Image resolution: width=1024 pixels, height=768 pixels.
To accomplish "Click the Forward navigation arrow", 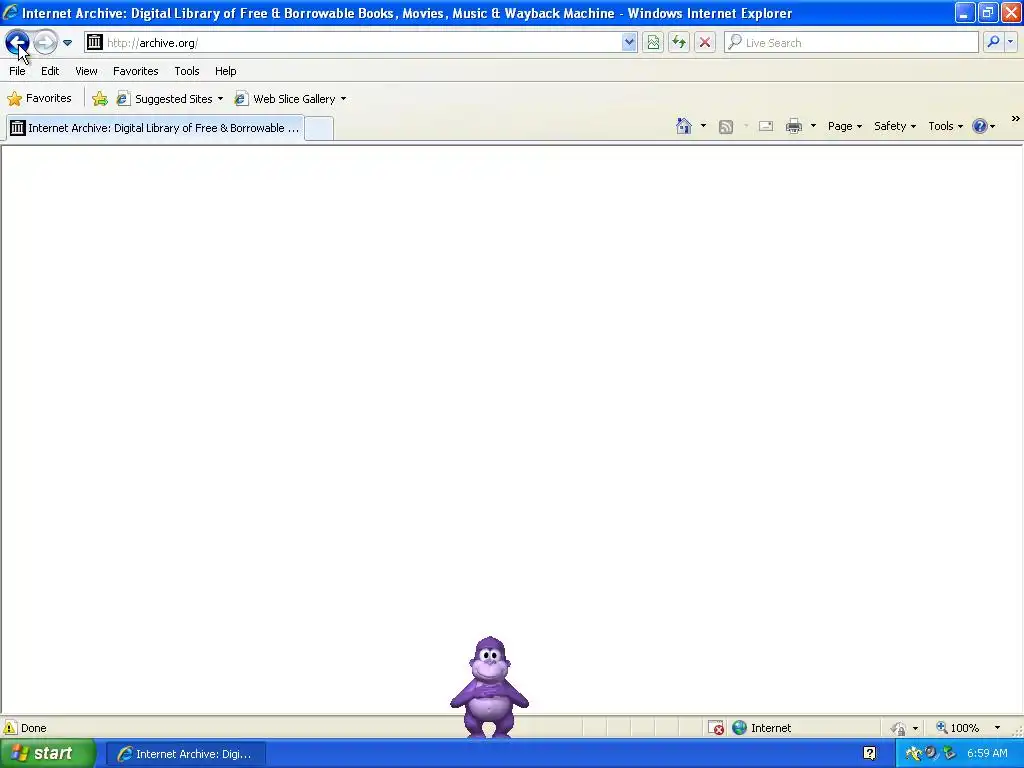I will (45, 42).
